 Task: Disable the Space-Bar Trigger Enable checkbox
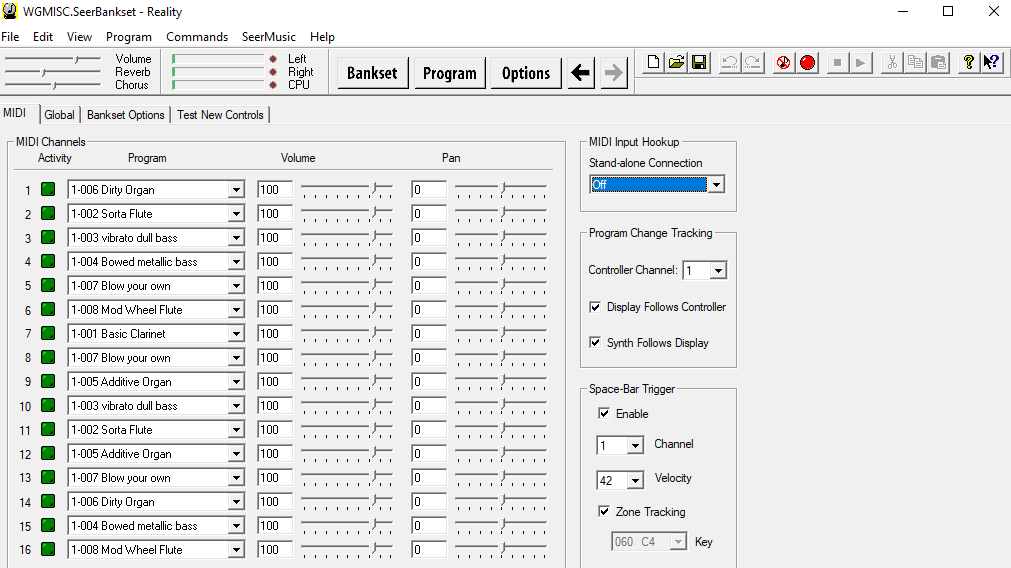[x=604, y=414]
